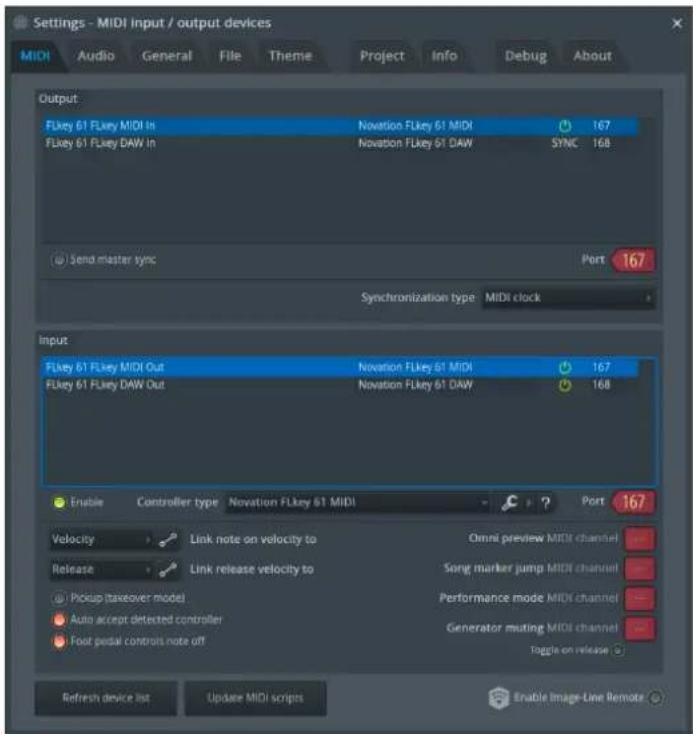Click the SYNC indicator on FLkey DAW In row
The image size is (693, 734).
(x=564, y=143)
